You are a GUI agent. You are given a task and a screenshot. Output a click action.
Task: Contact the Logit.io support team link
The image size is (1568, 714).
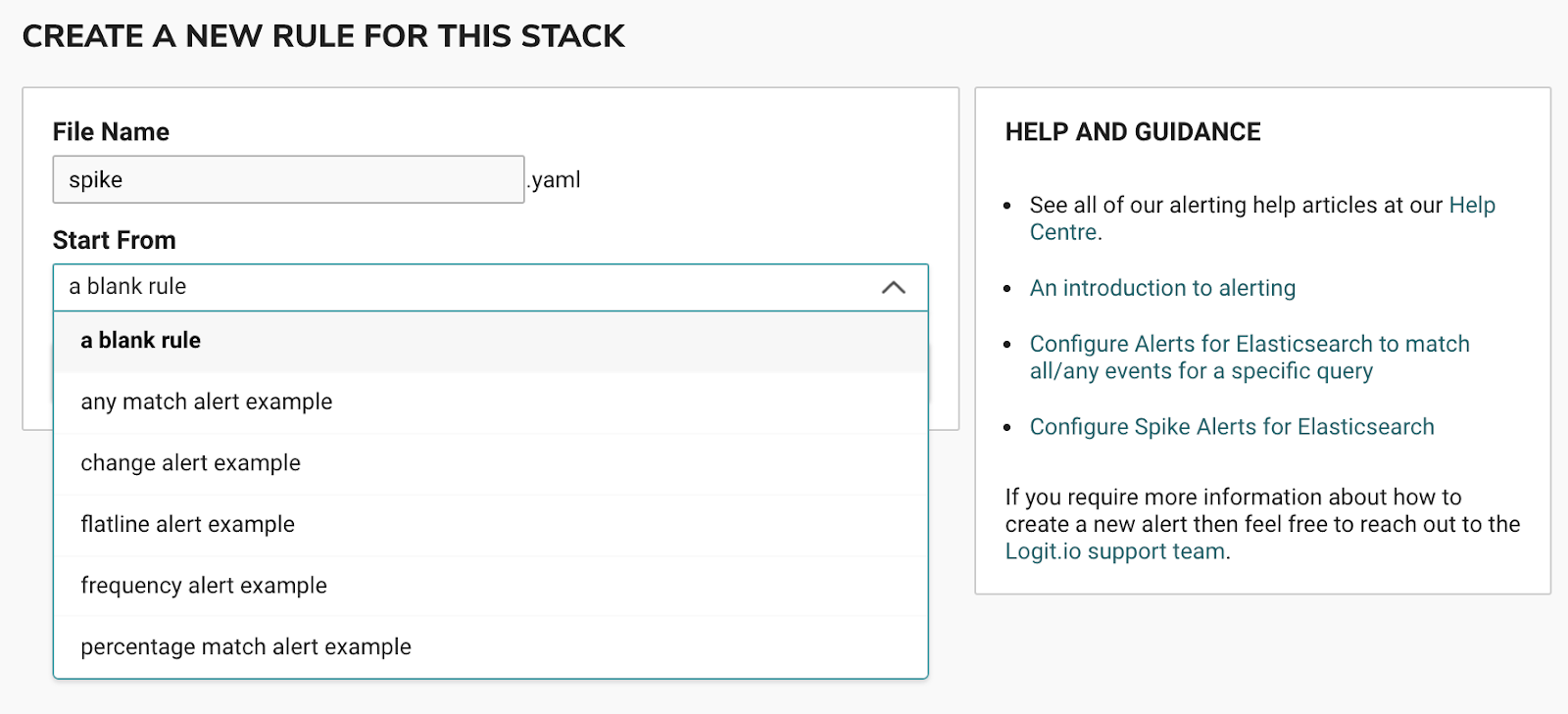1115,551
